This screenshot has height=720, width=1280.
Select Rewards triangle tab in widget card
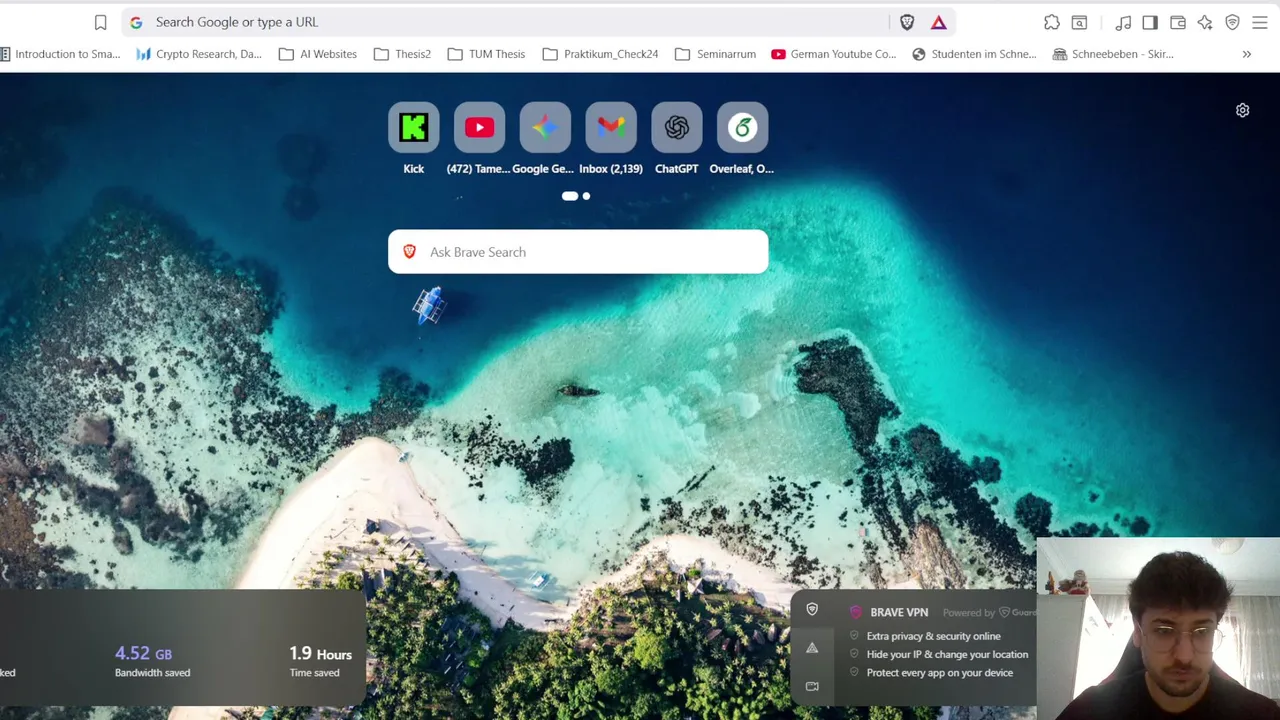point(812,648)
